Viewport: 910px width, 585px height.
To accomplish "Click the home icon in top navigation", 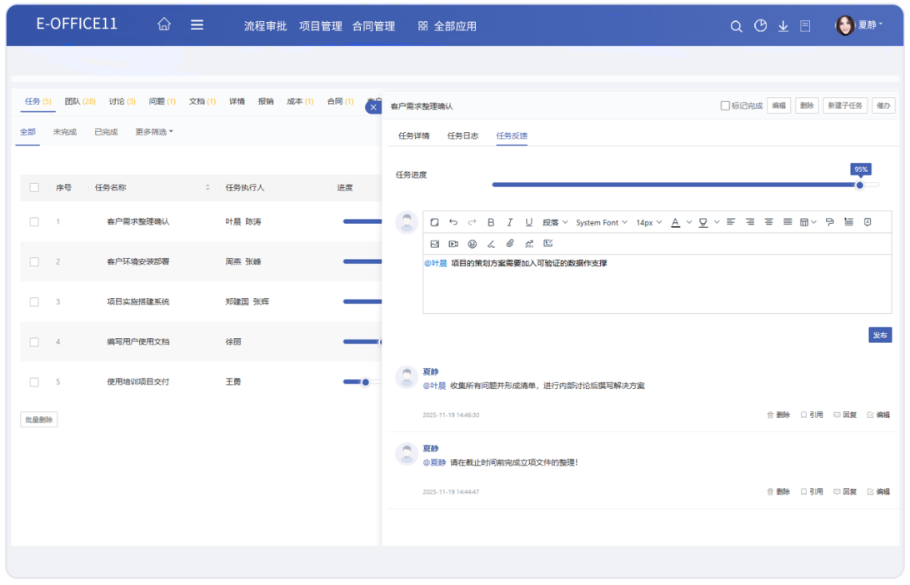I will point(164,25).
